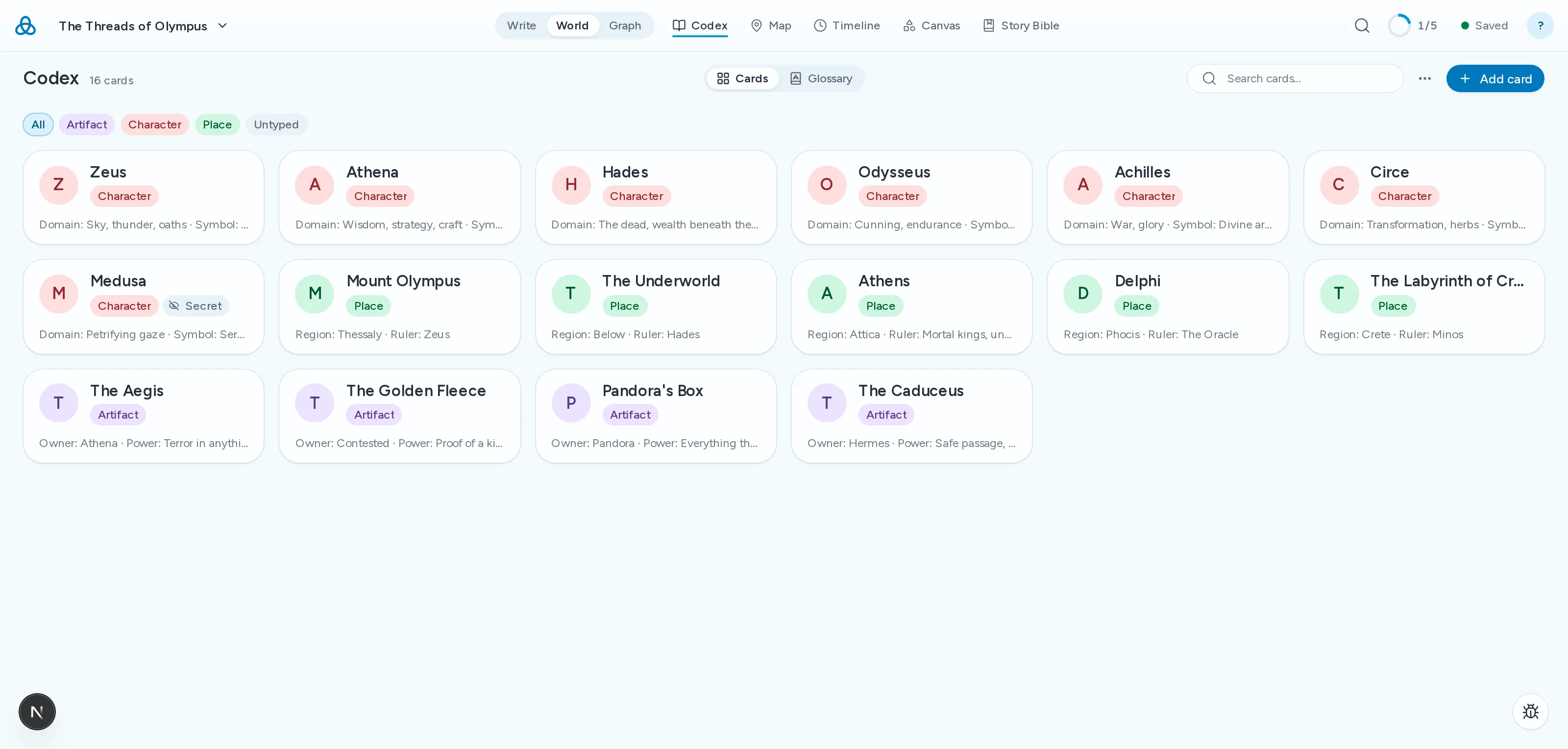The width and height of the screenshot is (1568, 749).
Task: Open the Story Bible
Action: [1021, 25]
